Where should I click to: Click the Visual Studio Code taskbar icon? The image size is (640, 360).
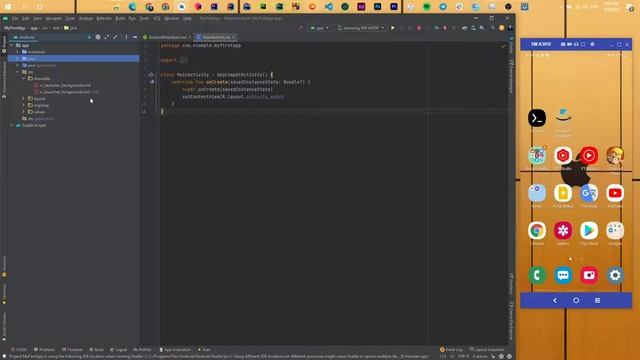coord(329,7)
